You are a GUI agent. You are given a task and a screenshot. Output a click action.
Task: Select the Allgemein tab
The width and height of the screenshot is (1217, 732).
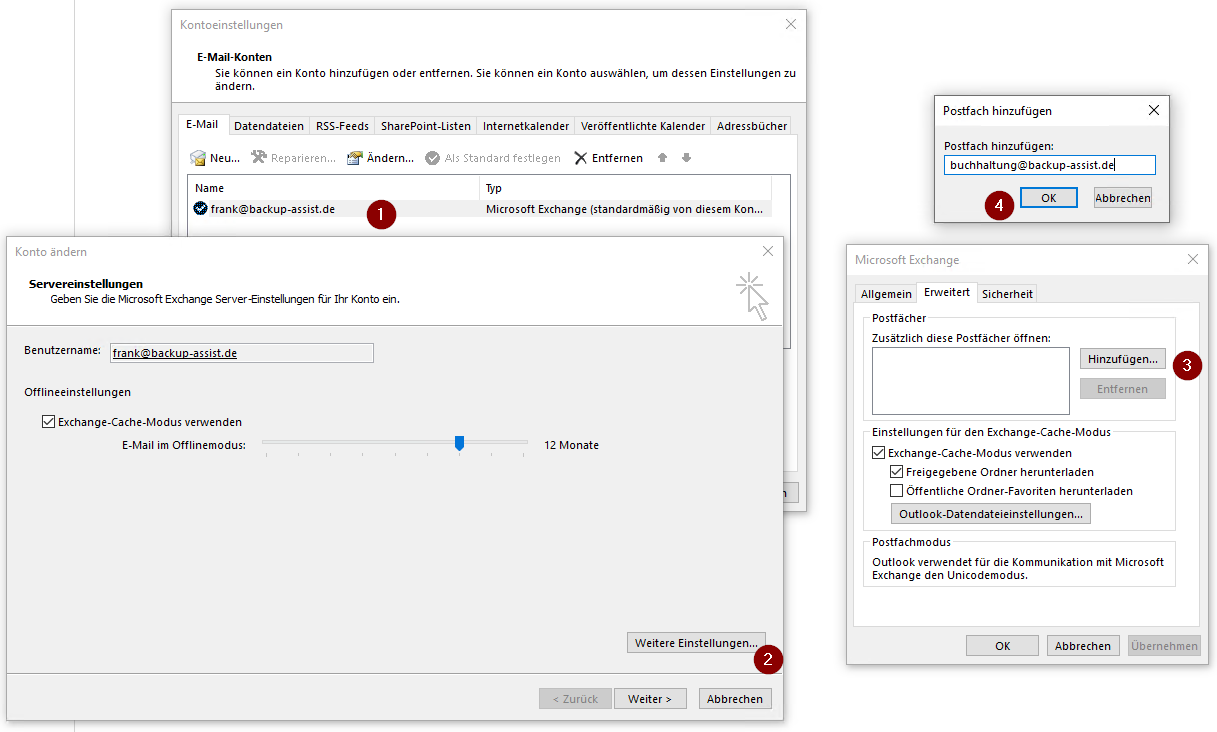point(886,293)
